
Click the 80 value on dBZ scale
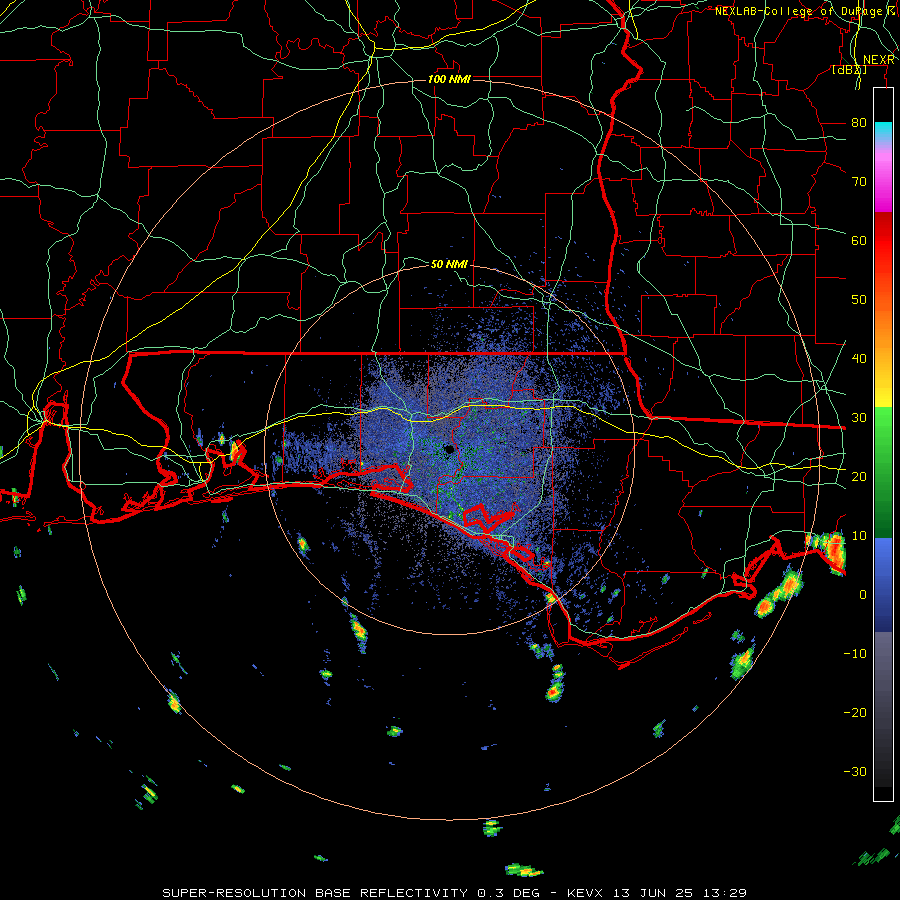pyautogui.click(x=859, y=122)
